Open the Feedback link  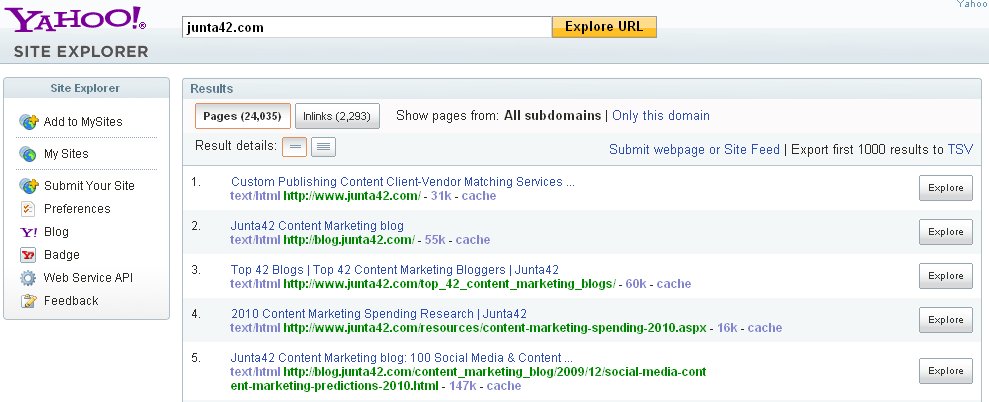[x=71, y=301]
